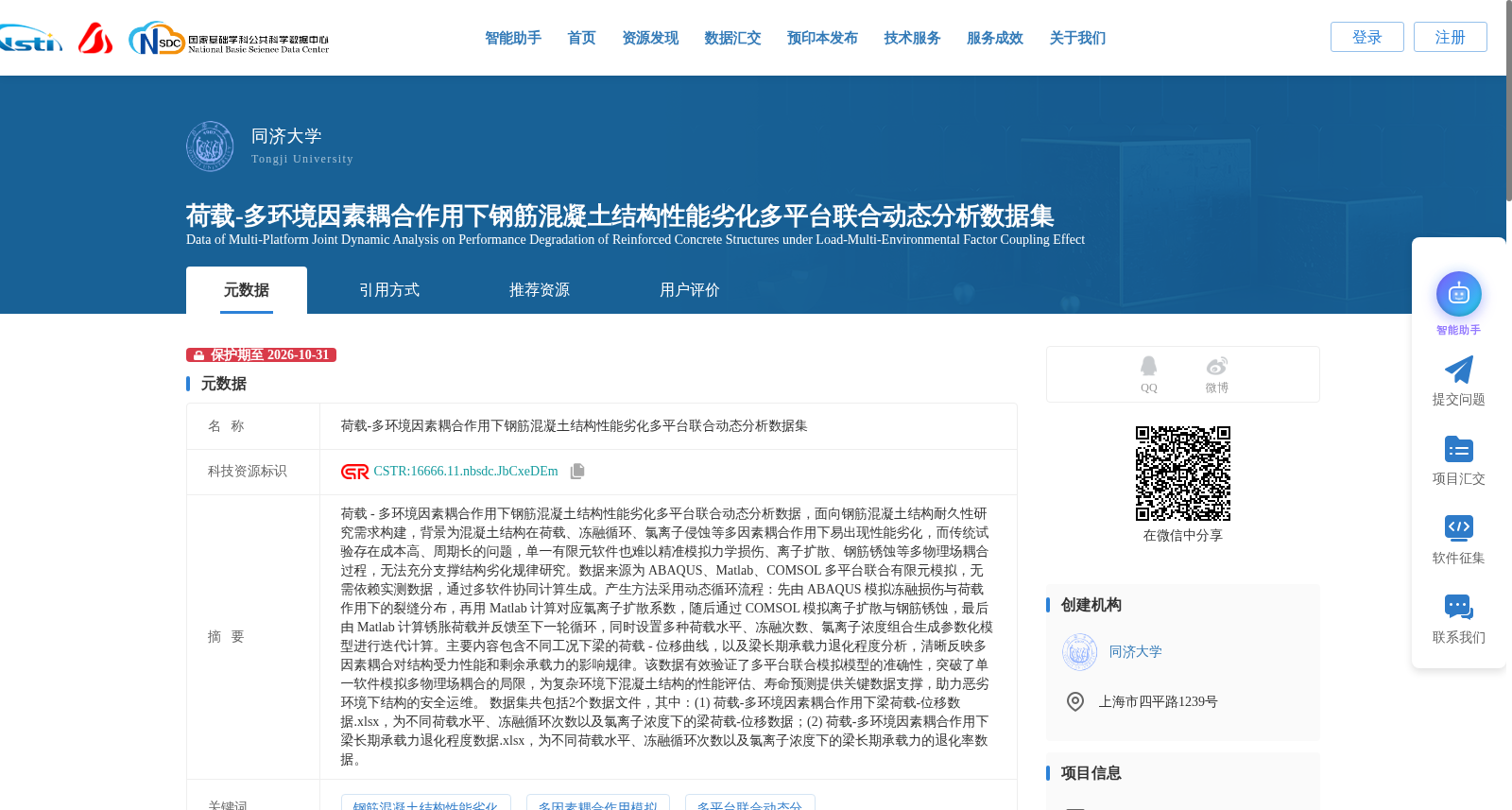Click the 项目信息 section heading
1512x810 pixels.
coord(1091,773)
